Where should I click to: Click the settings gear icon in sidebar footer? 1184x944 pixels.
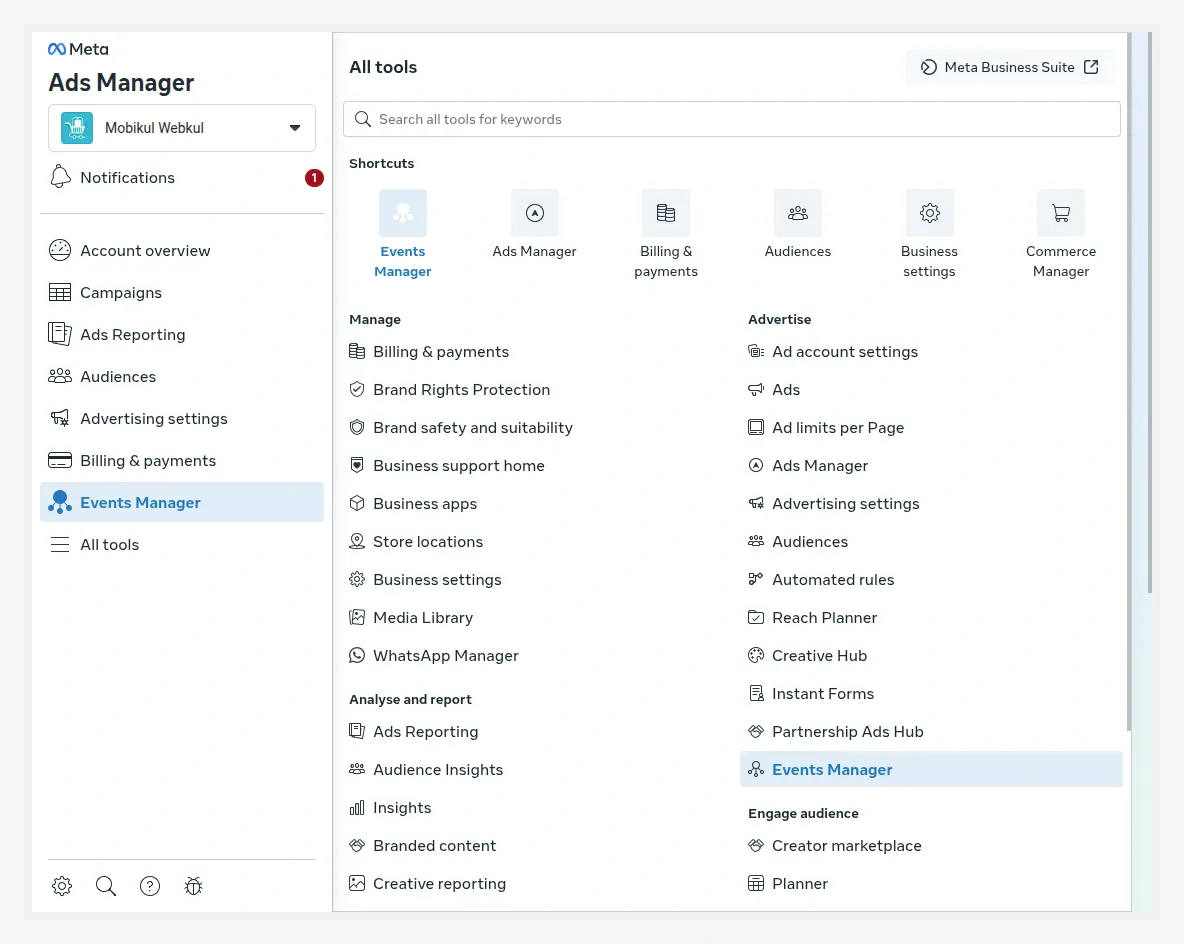click(x=62, y=886)
